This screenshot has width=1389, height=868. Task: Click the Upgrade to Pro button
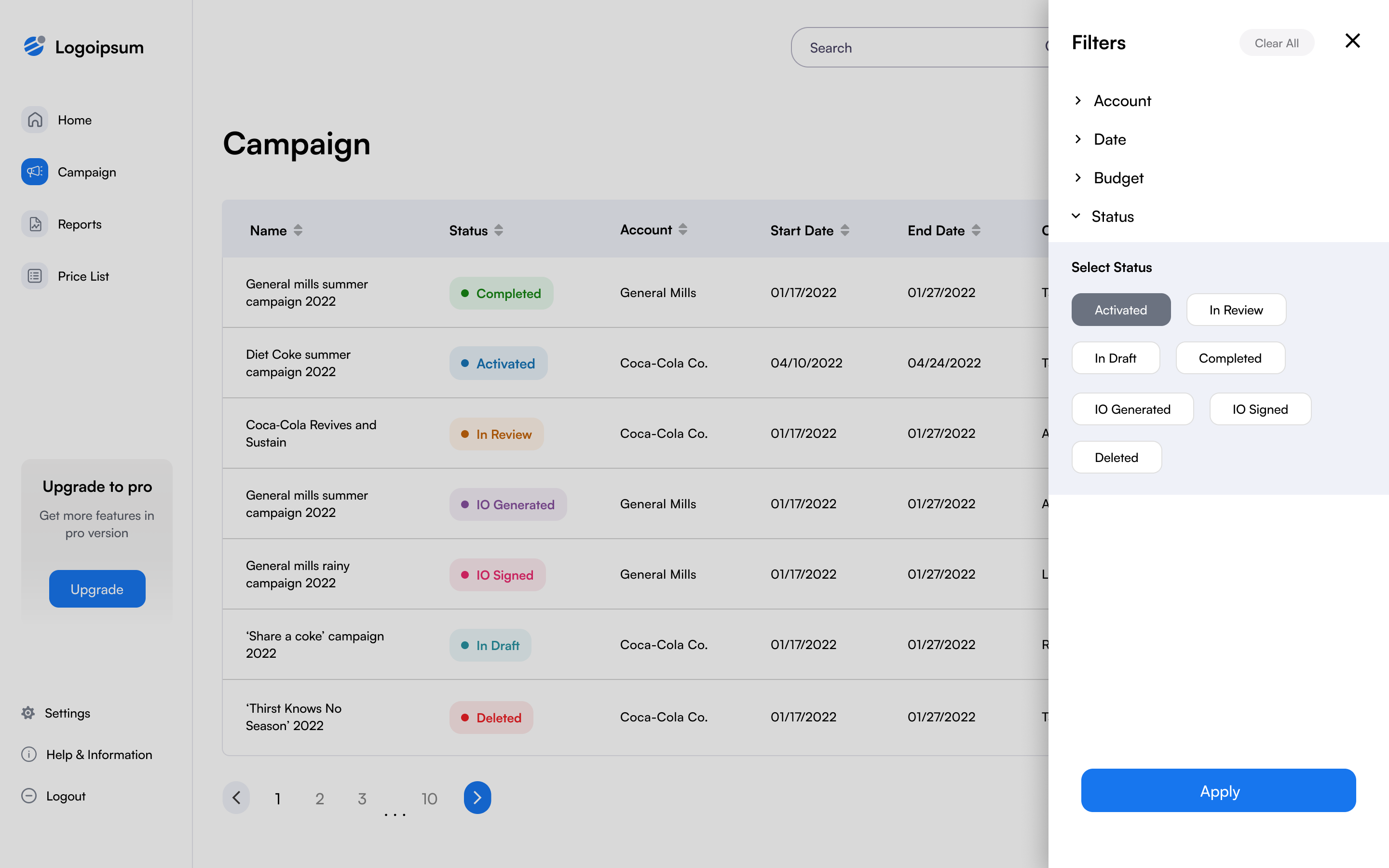point(97,589)
